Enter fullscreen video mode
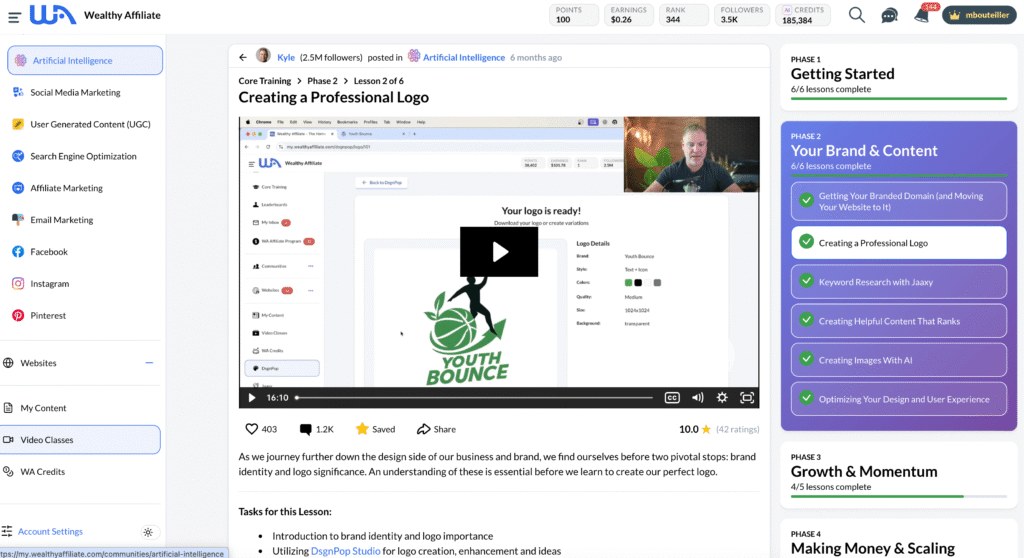This screenshot has height=558, width=1024. point(747,398)
